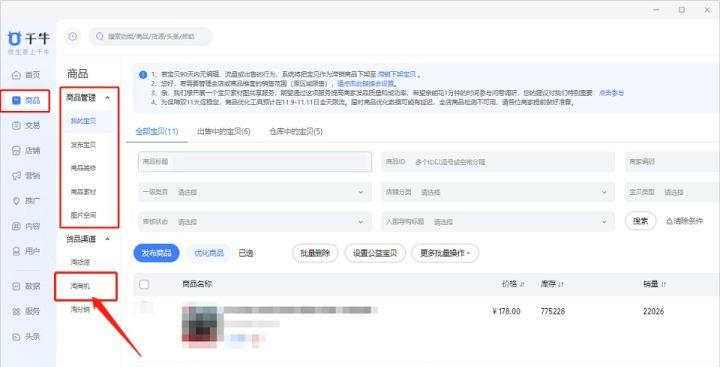Click the 22026 sales value
The width and height of the screenshot is (720, 367).
pyautogui.click(x=653, y=311)
